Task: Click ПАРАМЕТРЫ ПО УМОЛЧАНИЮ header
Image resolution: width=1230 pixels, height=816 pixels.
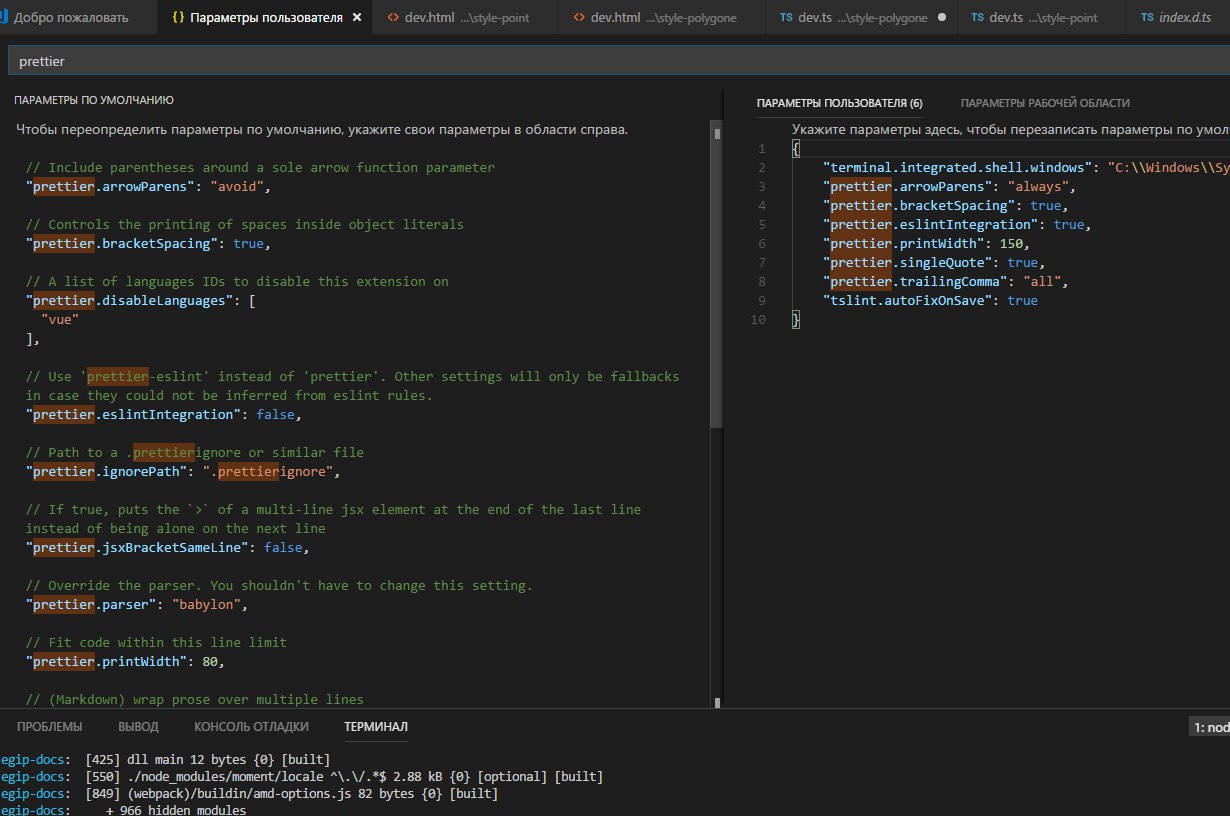Action: (x=94, y=100)
